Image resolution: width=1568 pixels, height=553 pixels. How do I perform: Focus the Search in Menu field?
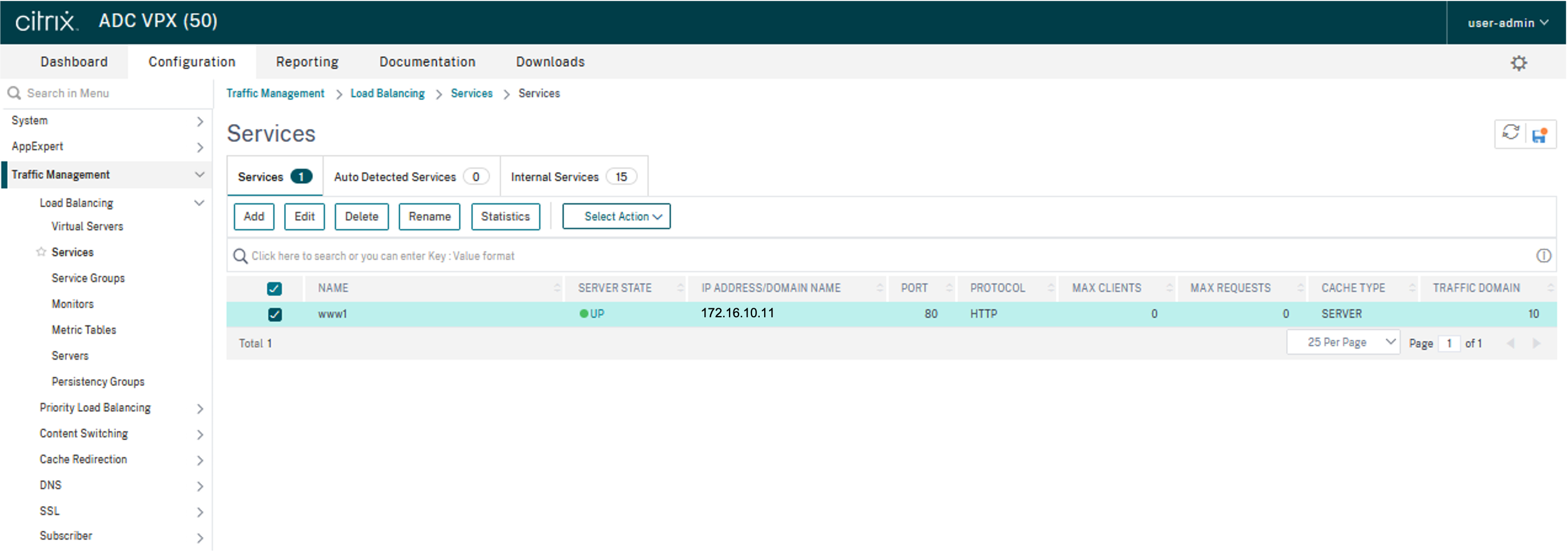pyautogui.click(x=107, y=93)
